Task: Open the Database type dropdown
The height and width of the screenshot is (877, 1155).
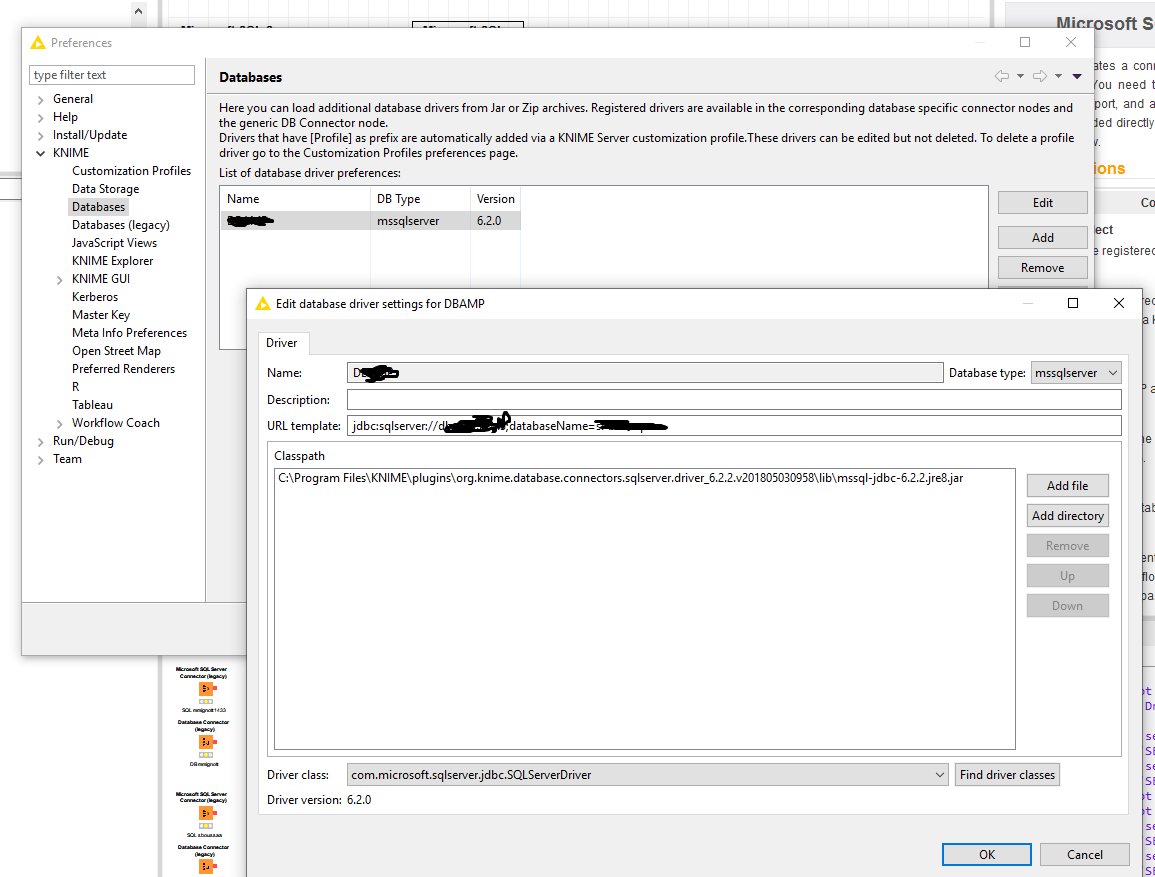Action: (x=1075, y=373)
